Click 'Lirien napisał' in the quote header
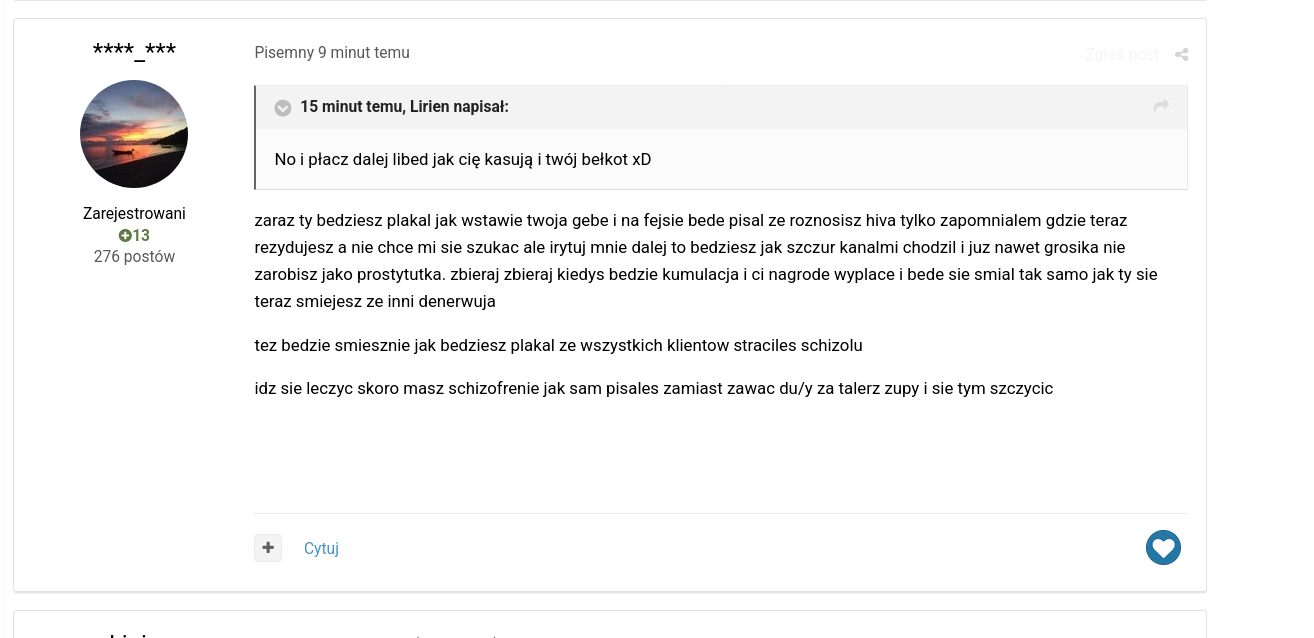This screenshot has width=1314, height=638. point(458,107)
